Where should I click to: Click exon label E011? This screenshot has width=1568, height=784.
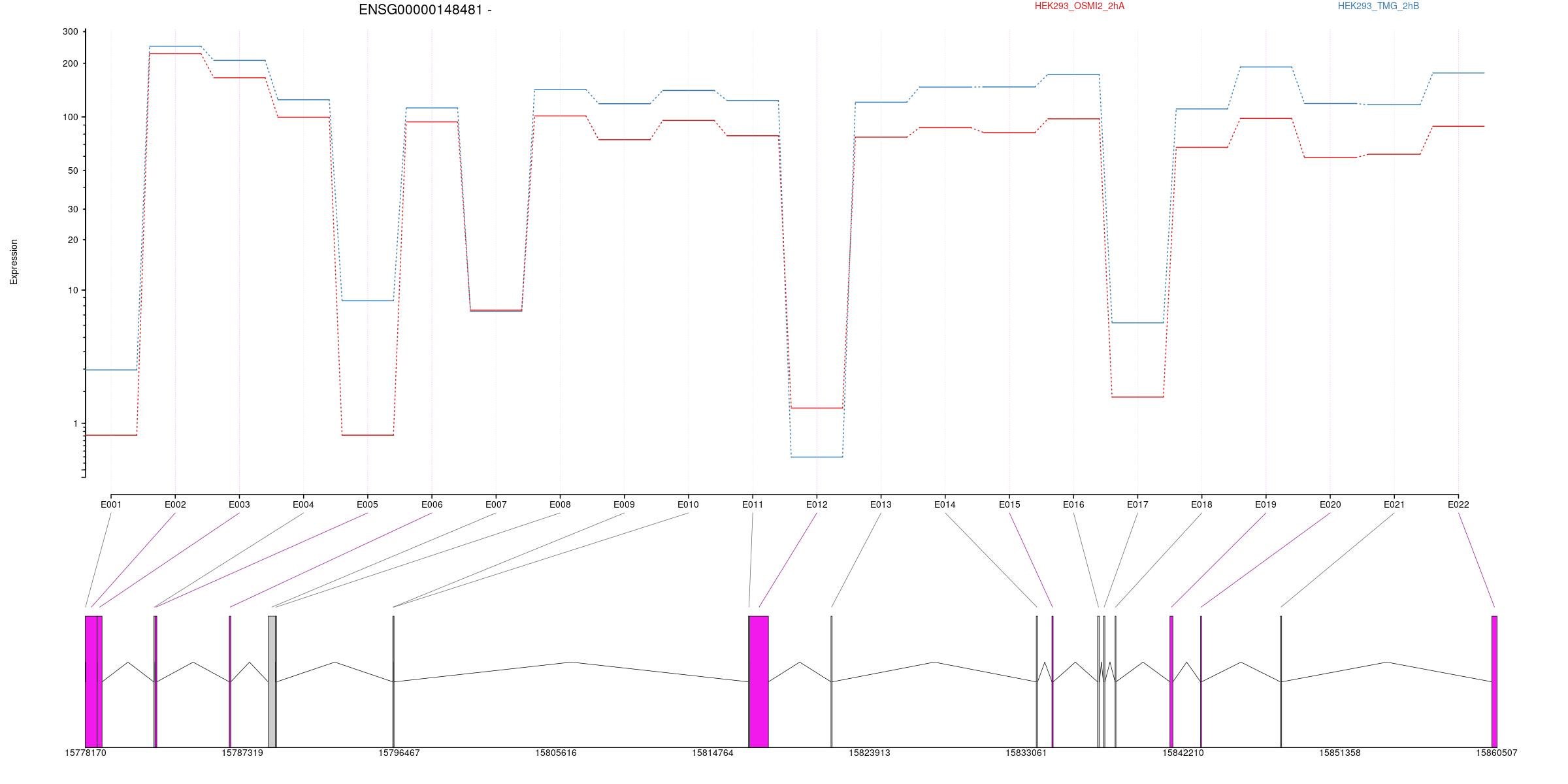[753, 504]
